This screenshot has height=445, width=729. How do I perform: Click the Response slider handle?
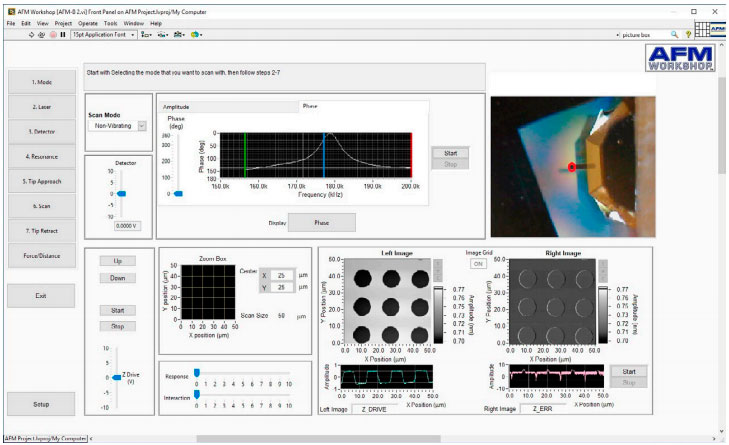[x=197, y=371]
